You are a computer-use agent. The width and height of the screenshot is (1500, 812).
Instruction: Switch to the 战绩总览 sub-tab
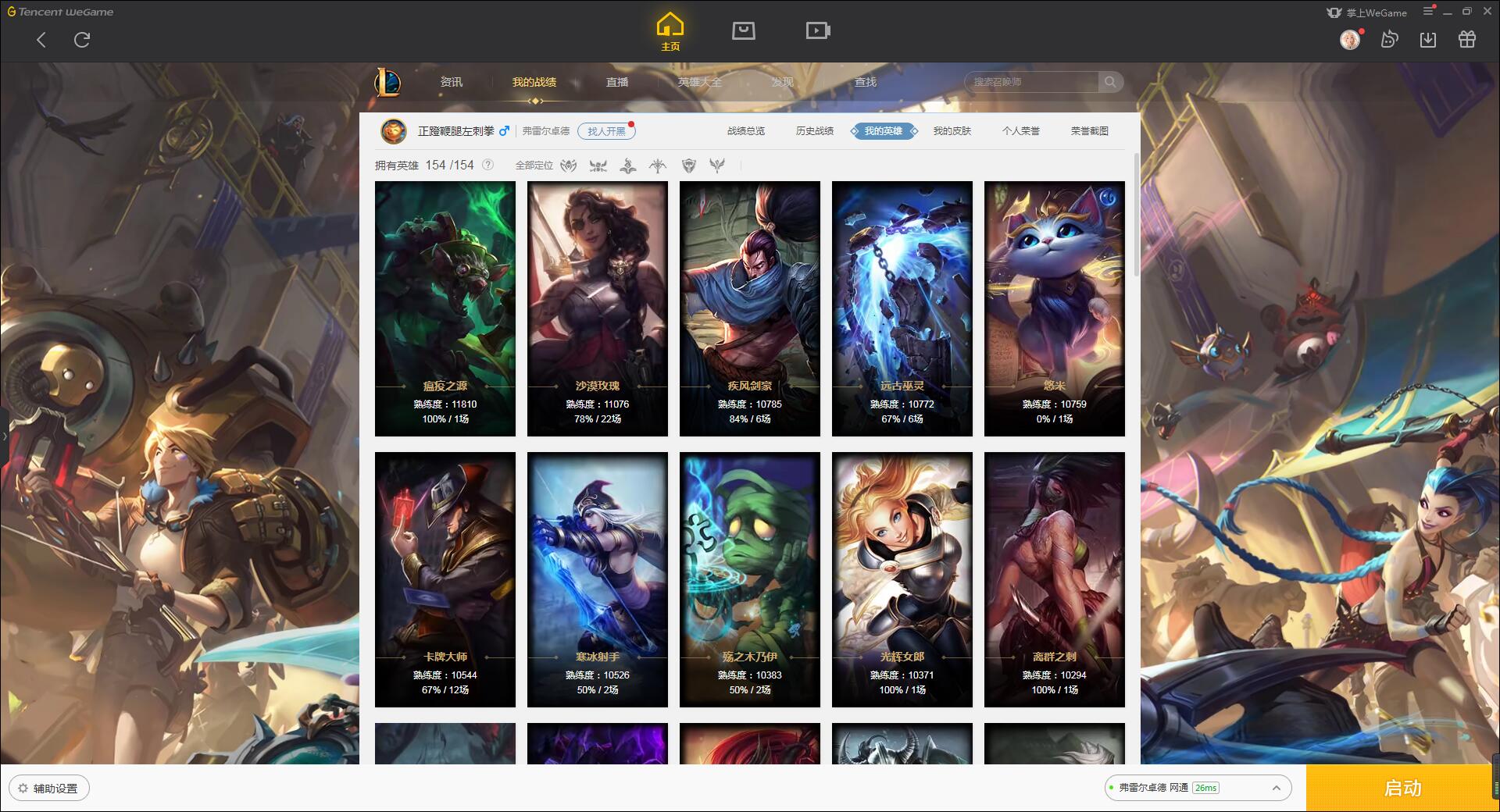(746, 131)
